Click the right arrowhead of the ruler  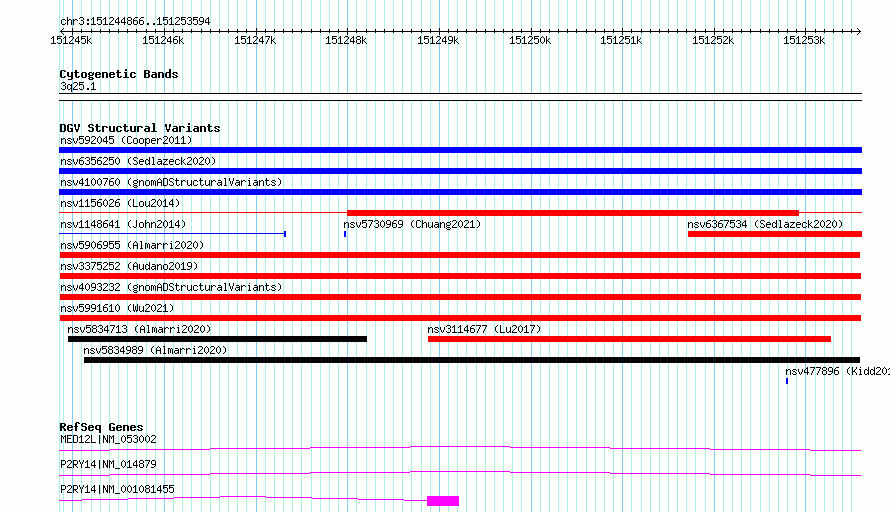(x=858, y=31)
